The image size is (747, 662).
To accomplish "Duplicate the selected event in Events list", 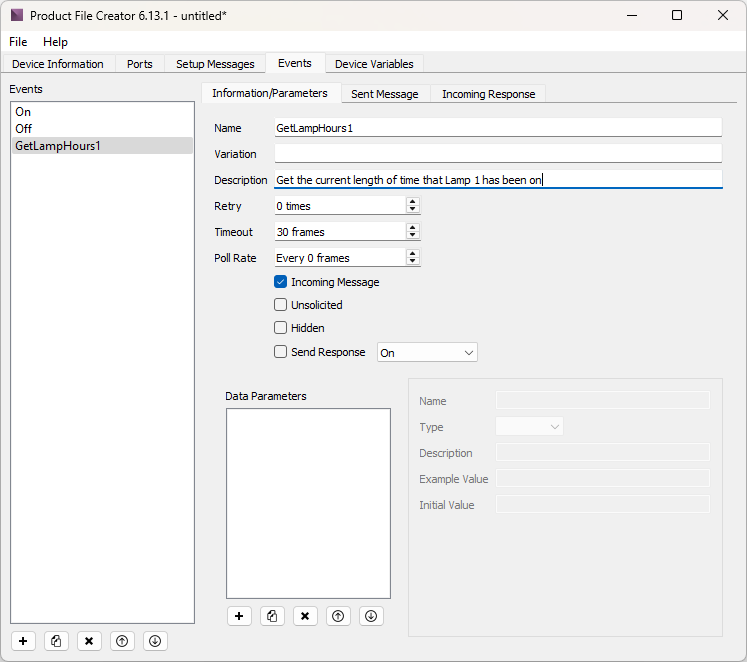I will pyautogui.click(x=57, y=641).
